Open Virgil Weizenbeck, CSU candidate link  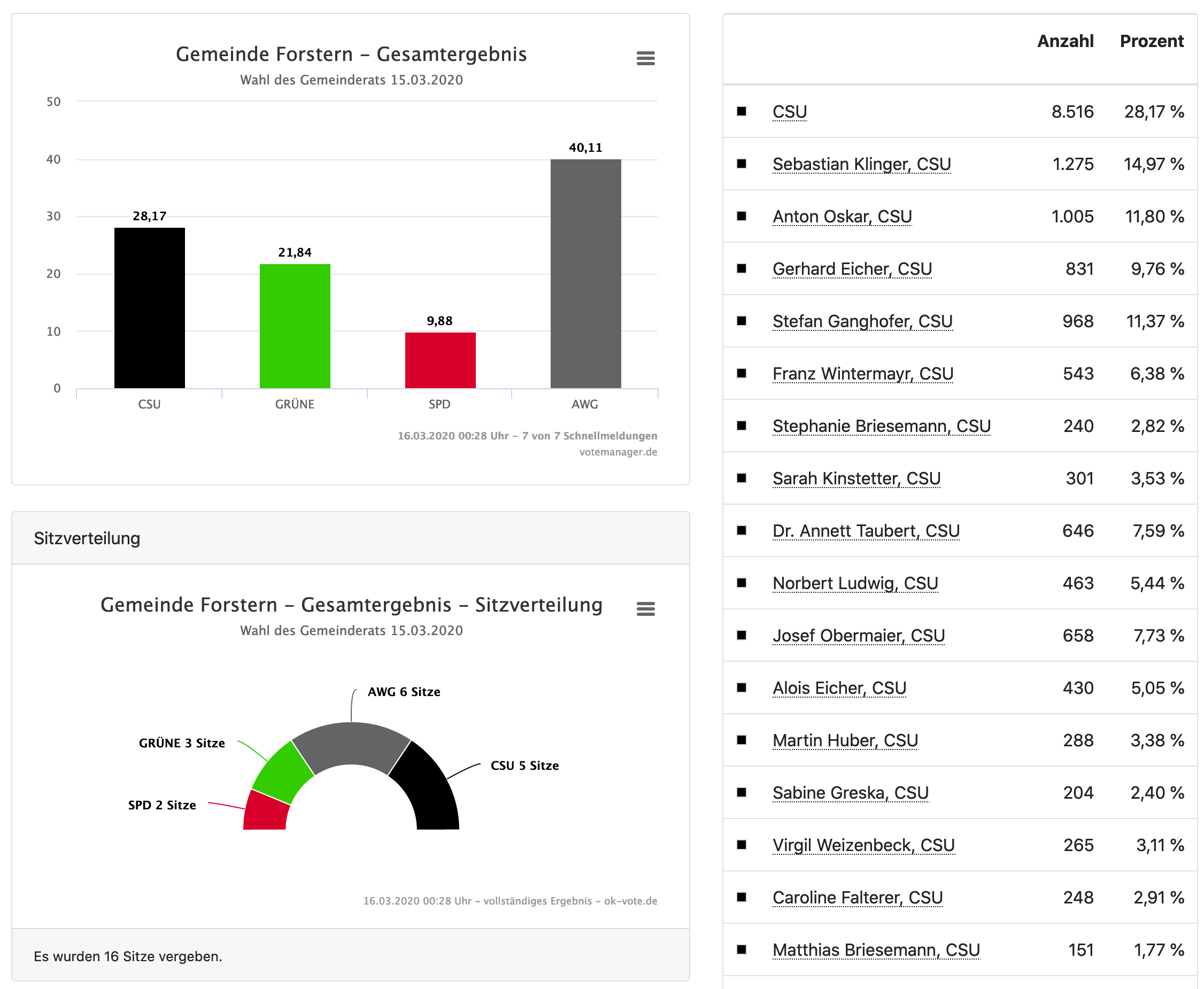coord(863,845)
